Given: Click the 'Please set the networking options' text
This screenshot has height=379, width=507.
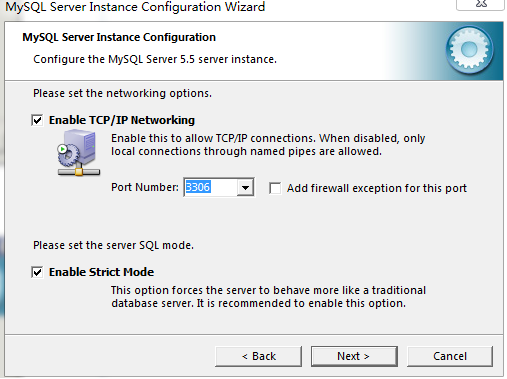Looking at the screenshot, I should [122, 93].
